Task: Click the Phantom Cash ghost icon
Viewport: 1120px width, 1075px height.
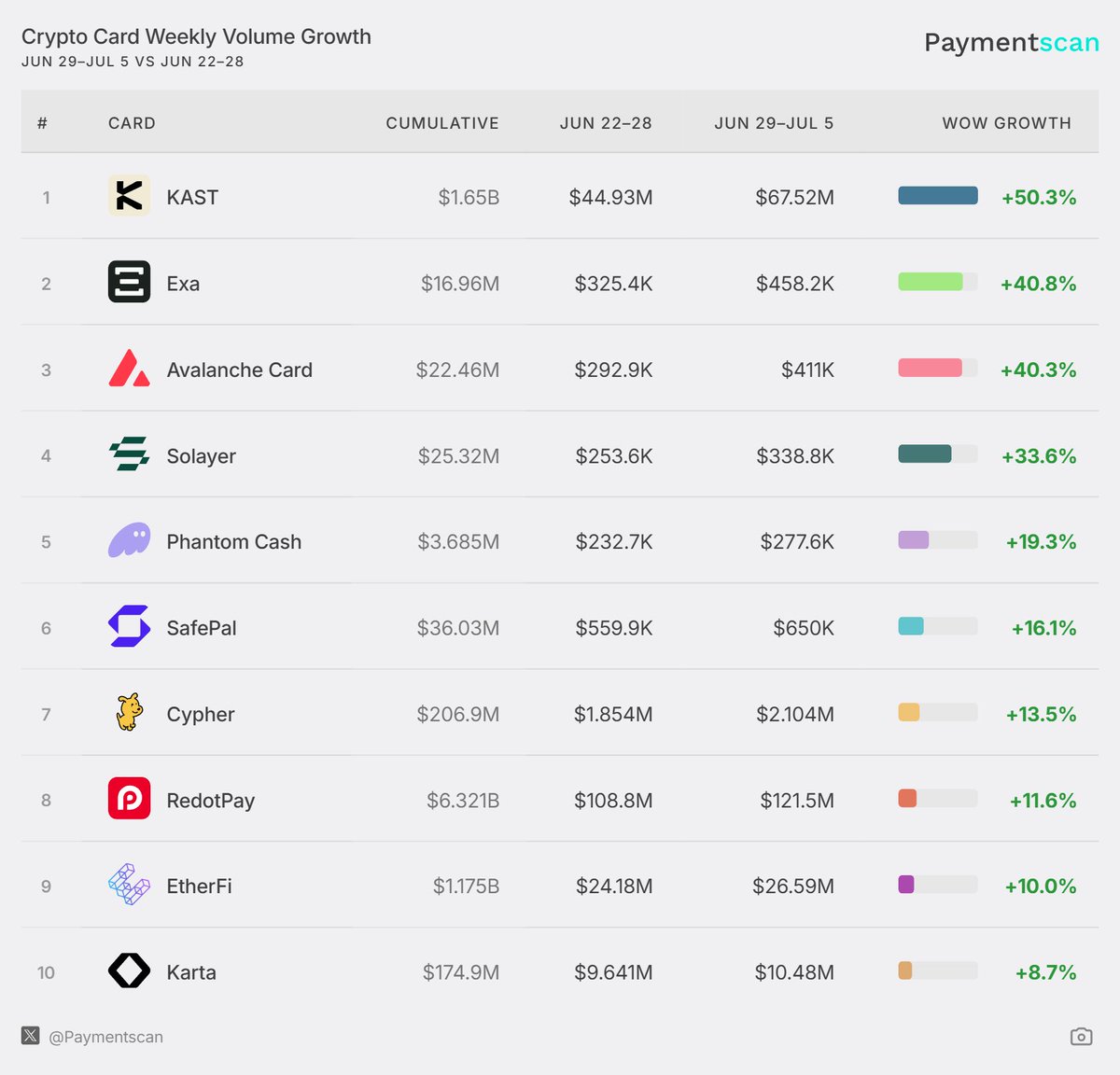Action: (129, 540)
